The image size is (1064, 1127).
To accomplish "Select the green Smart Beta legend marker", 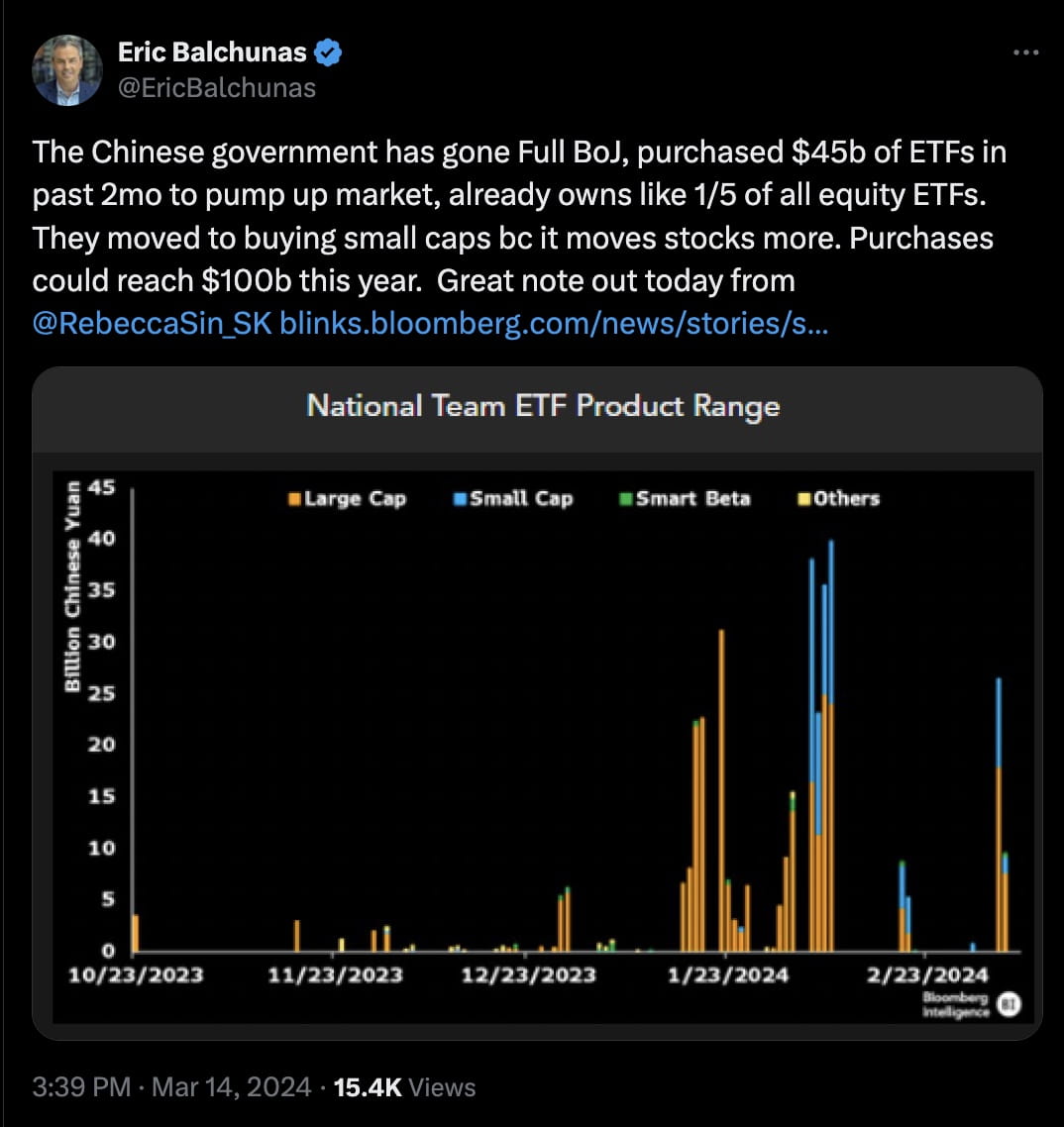I will point(628,498).
